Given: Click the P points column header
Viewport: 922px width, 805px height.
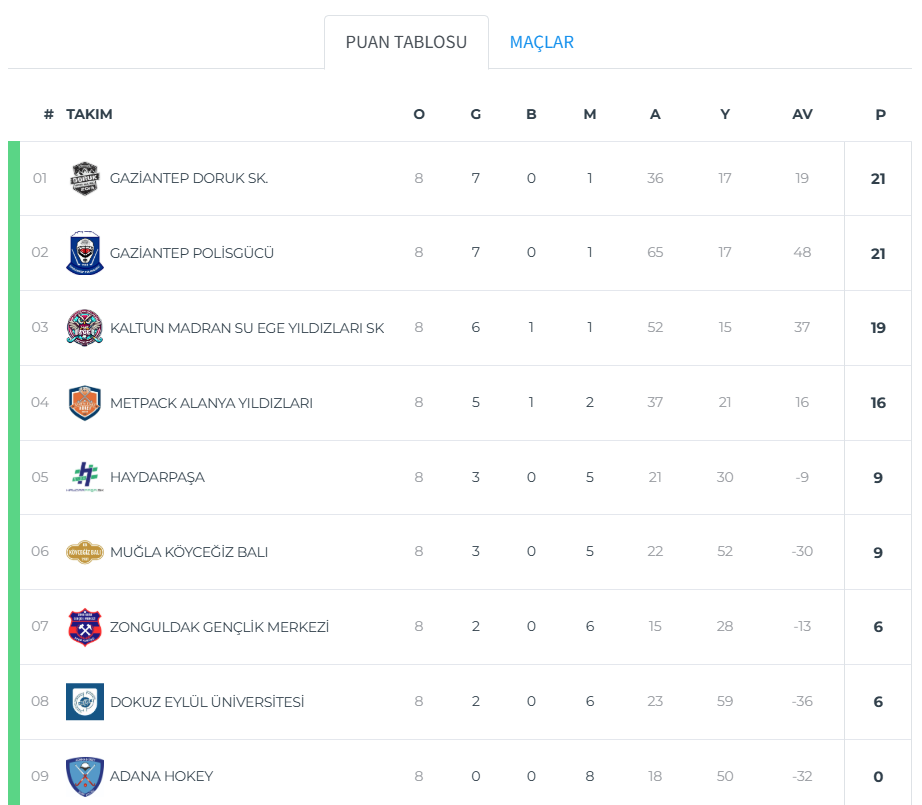Looking at the screenshot, I should tap(880, 114).
